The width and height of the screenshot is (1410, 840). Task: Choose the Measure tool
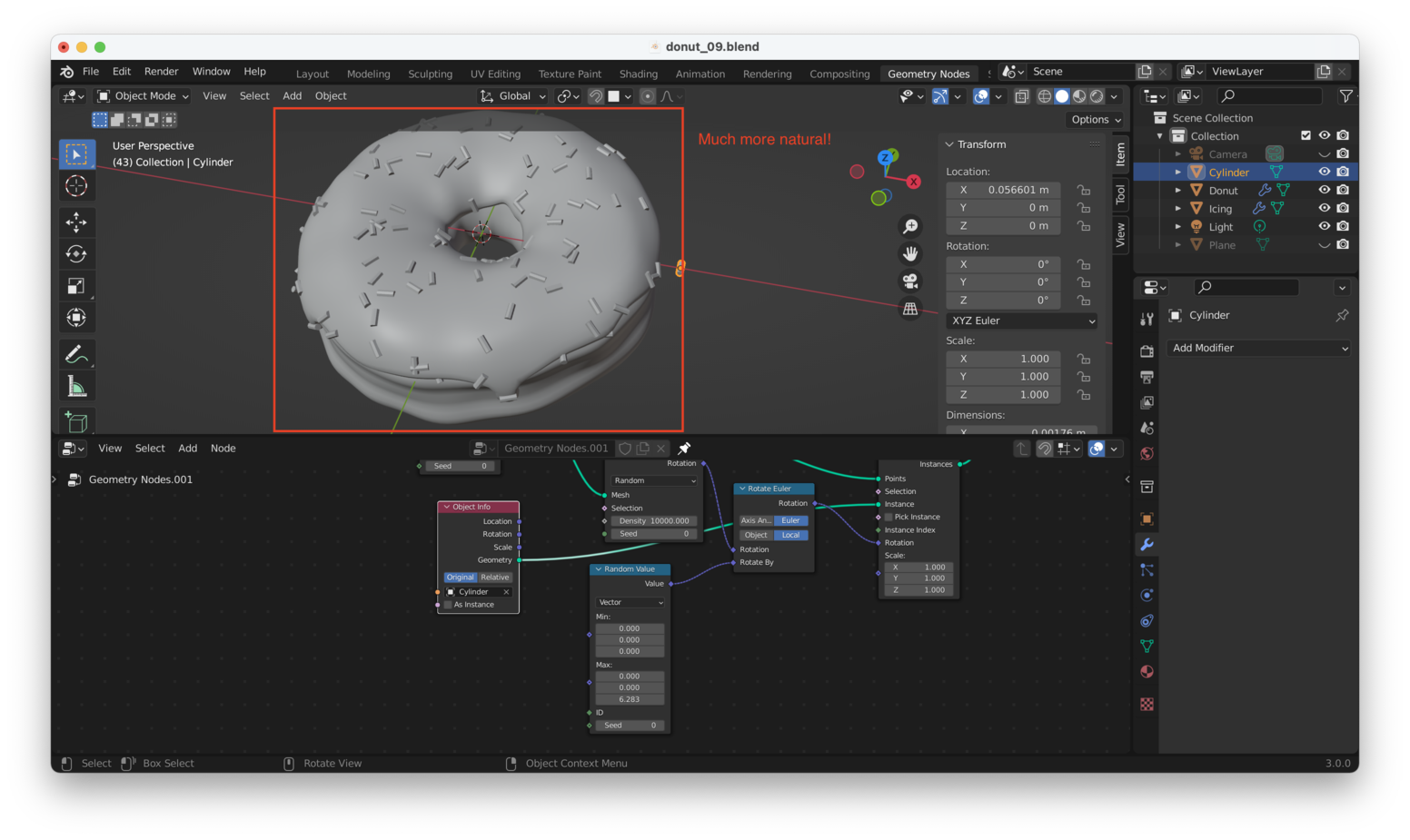pyautogui.click(x=76, y=388)
